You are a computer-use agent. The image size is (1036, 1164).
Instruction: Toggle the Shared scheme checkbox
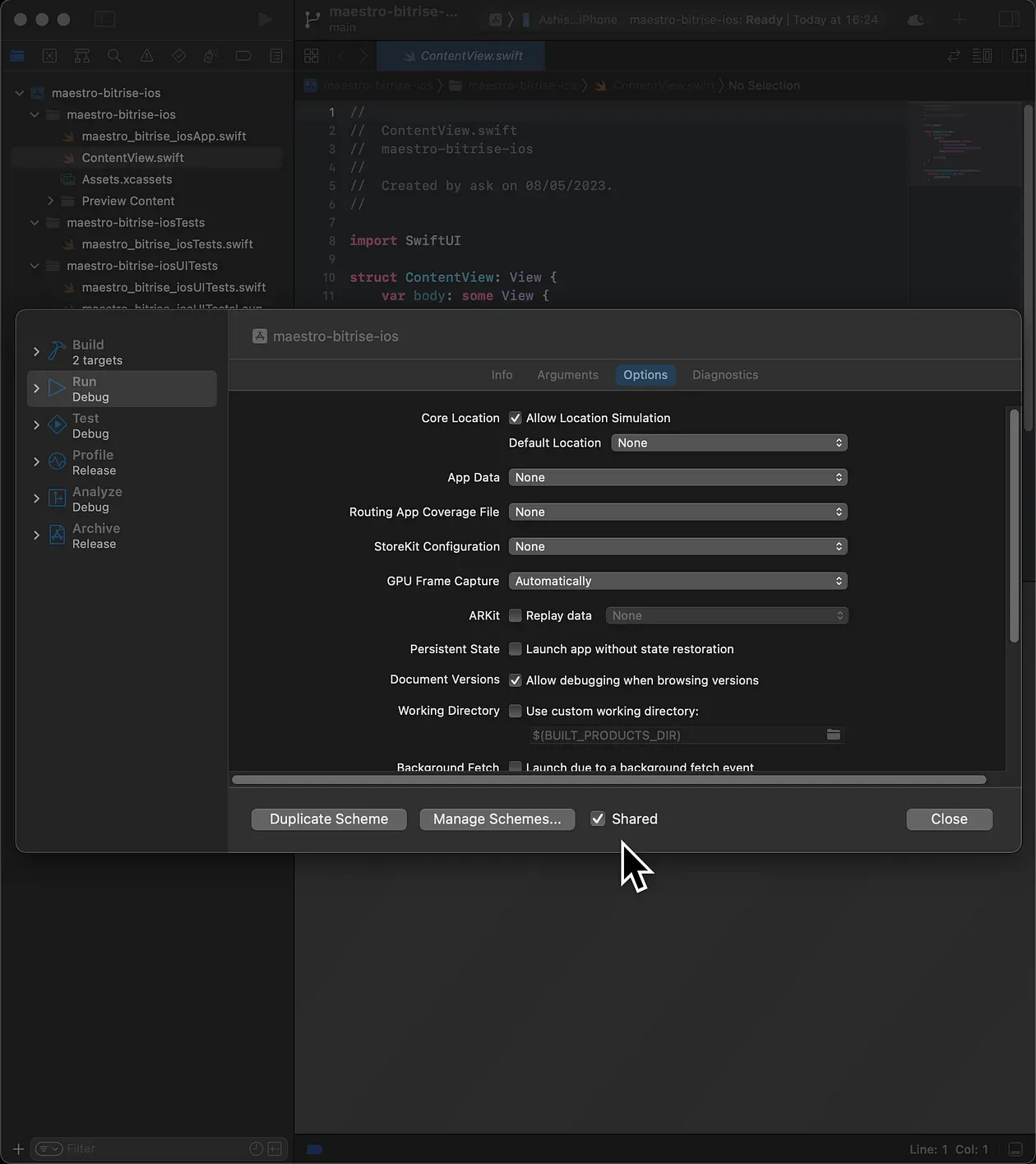598,819
